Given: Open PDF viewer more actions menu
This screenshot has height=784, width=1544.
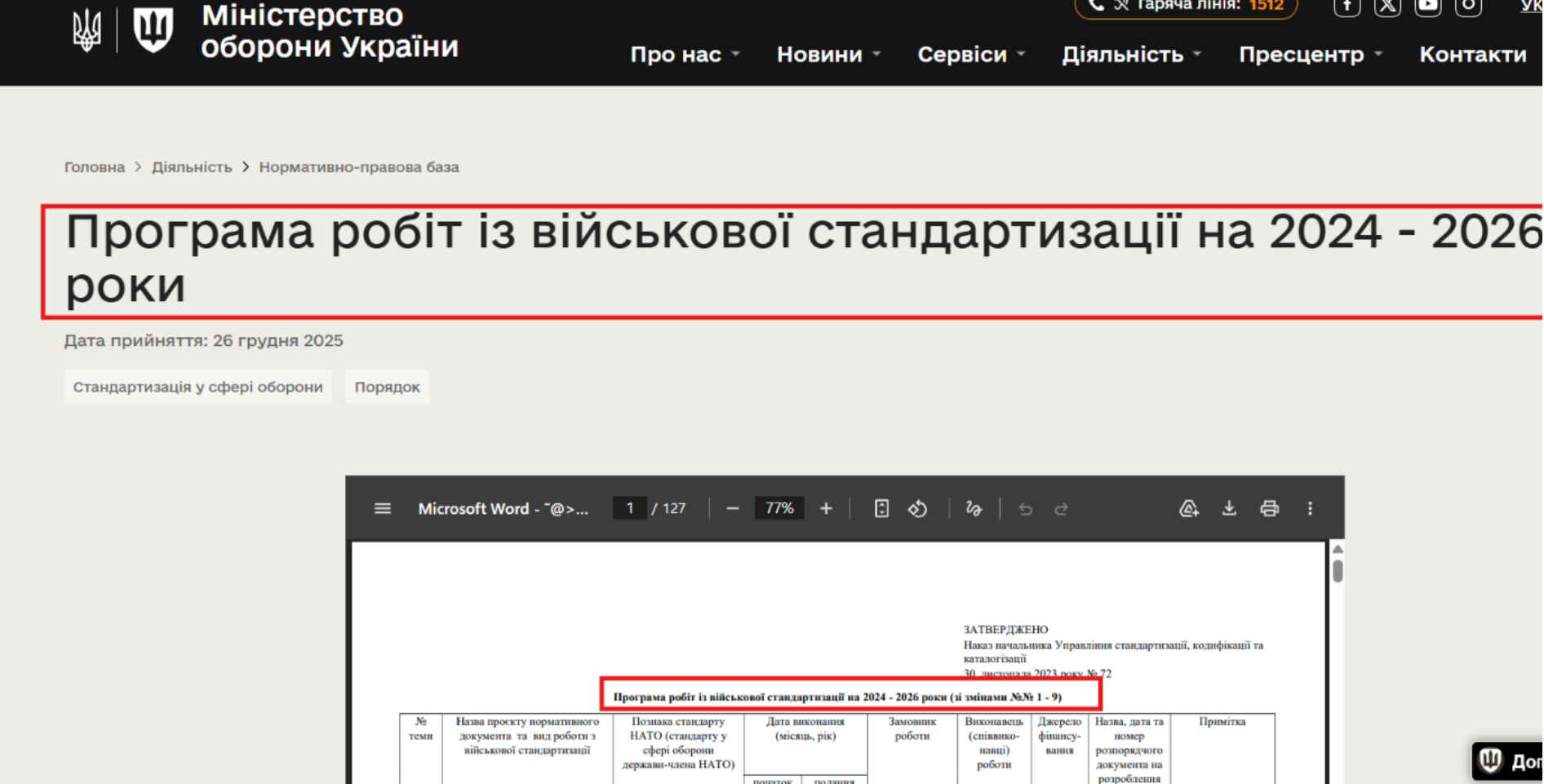Looking at the screenshot, I should pyautogui.click(x=1310, y=509).
